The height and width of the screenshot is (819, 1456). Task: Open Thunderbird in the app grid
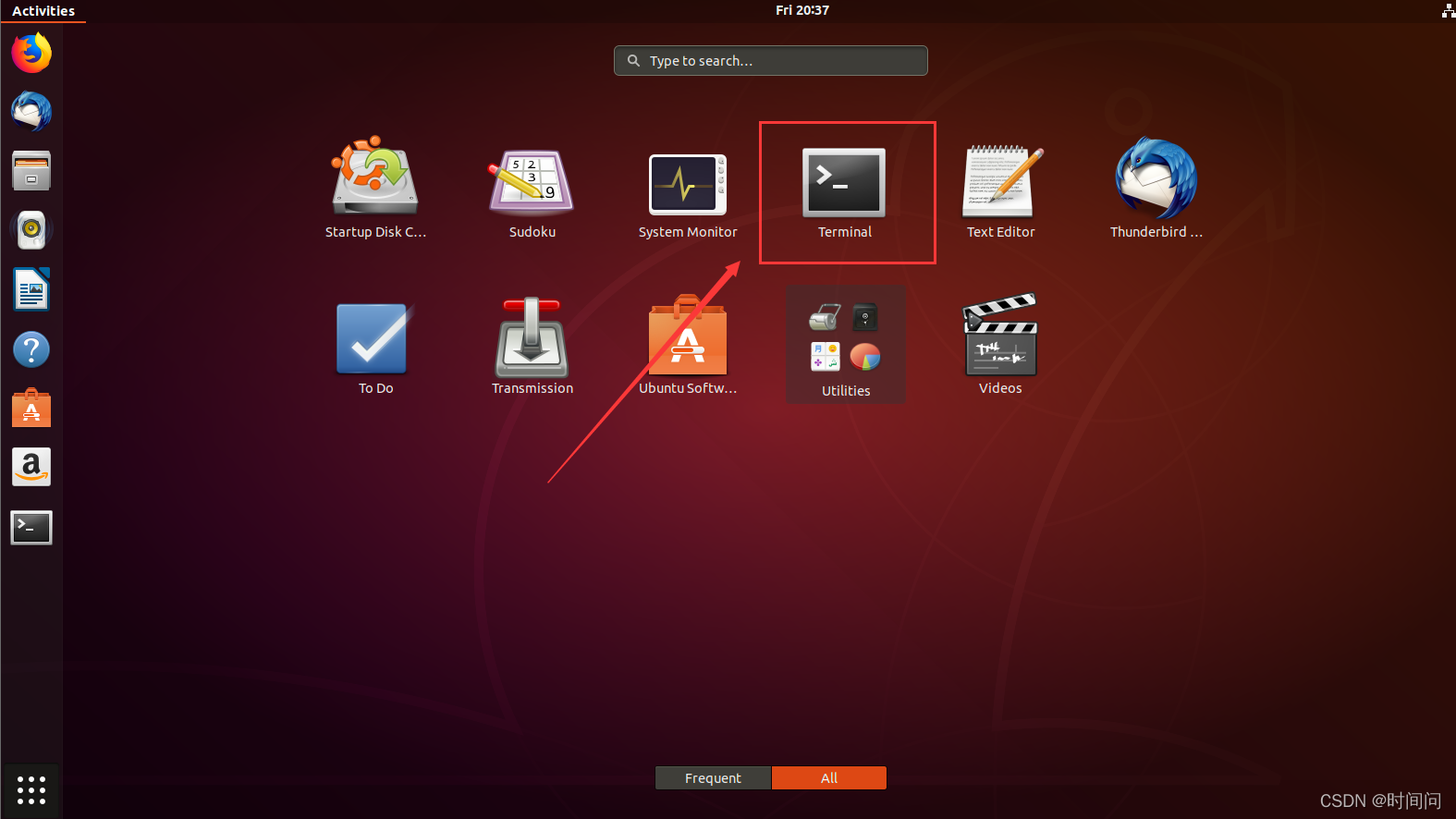pyautogui.click(x=1156, y=189)
